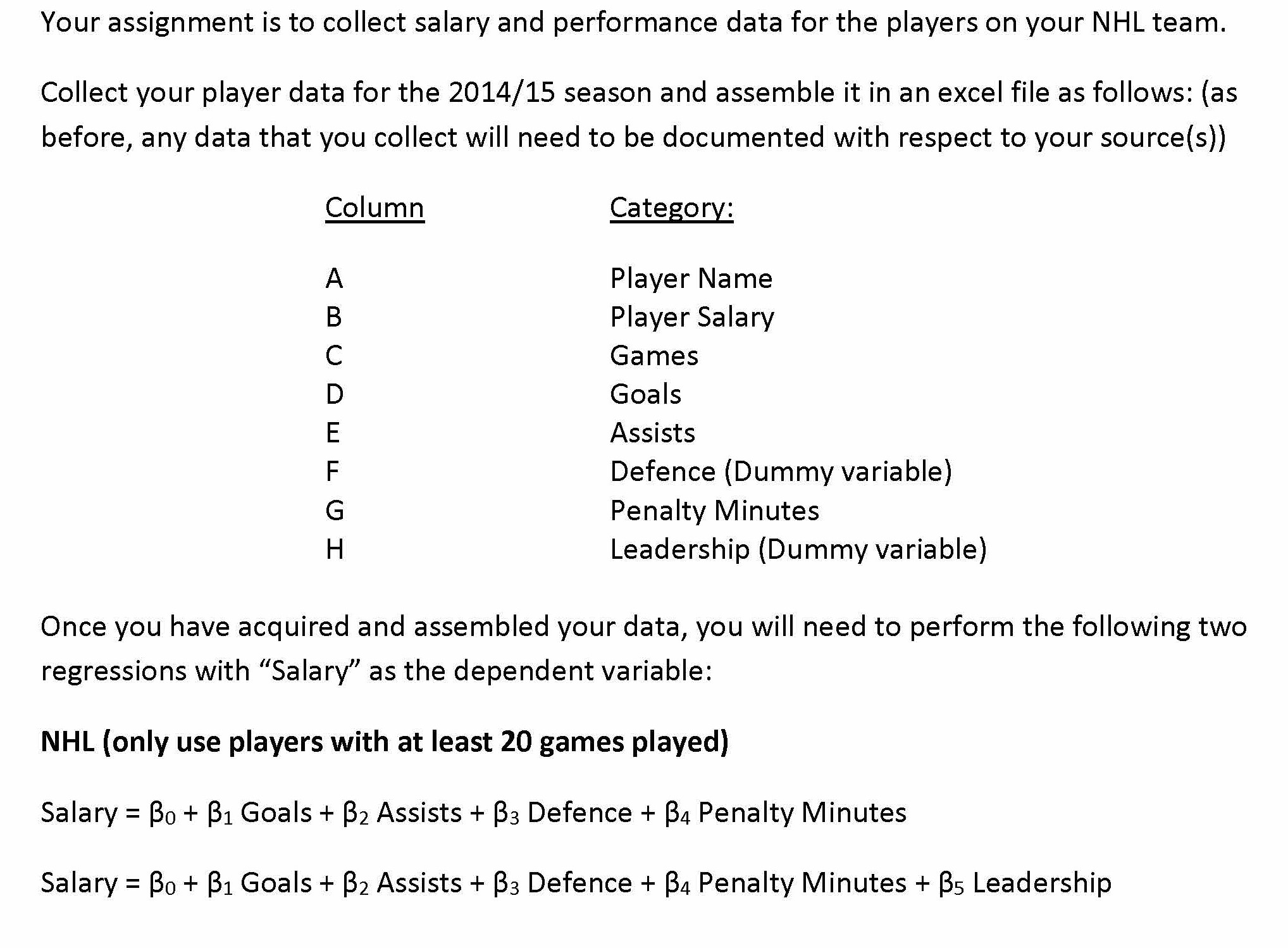This screenshot has width=1288, height=948.
Task: Click column letter "D" in the list
Action: tap(334, 394)
